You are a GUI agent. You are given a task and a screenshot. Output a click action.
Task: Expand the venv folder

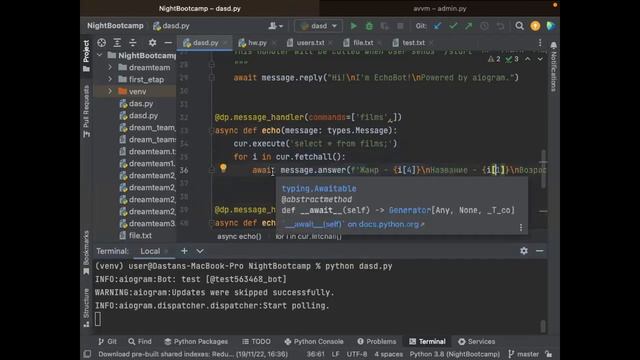(x=110, y=91)
